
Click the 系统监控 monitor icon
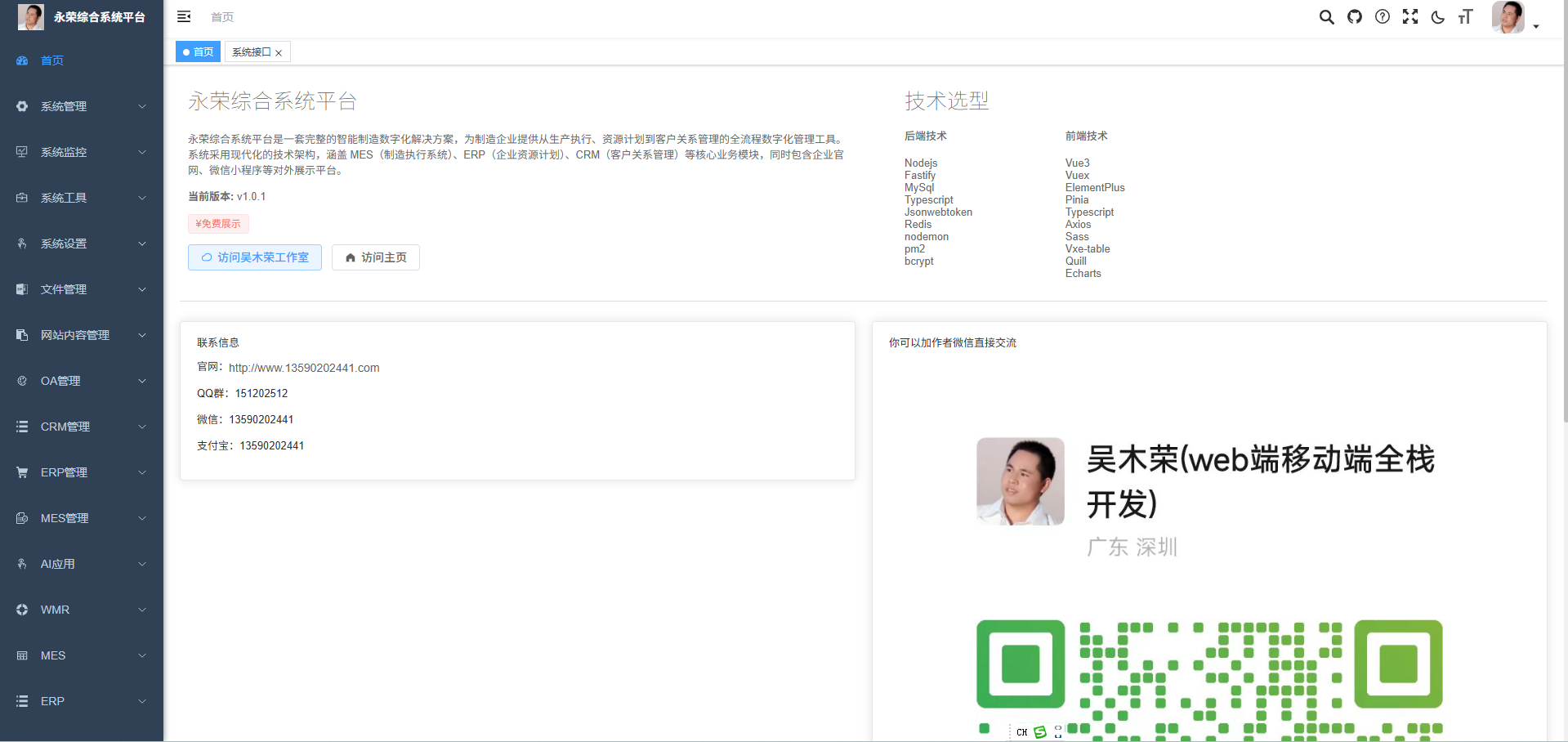(x=22, y=152)
